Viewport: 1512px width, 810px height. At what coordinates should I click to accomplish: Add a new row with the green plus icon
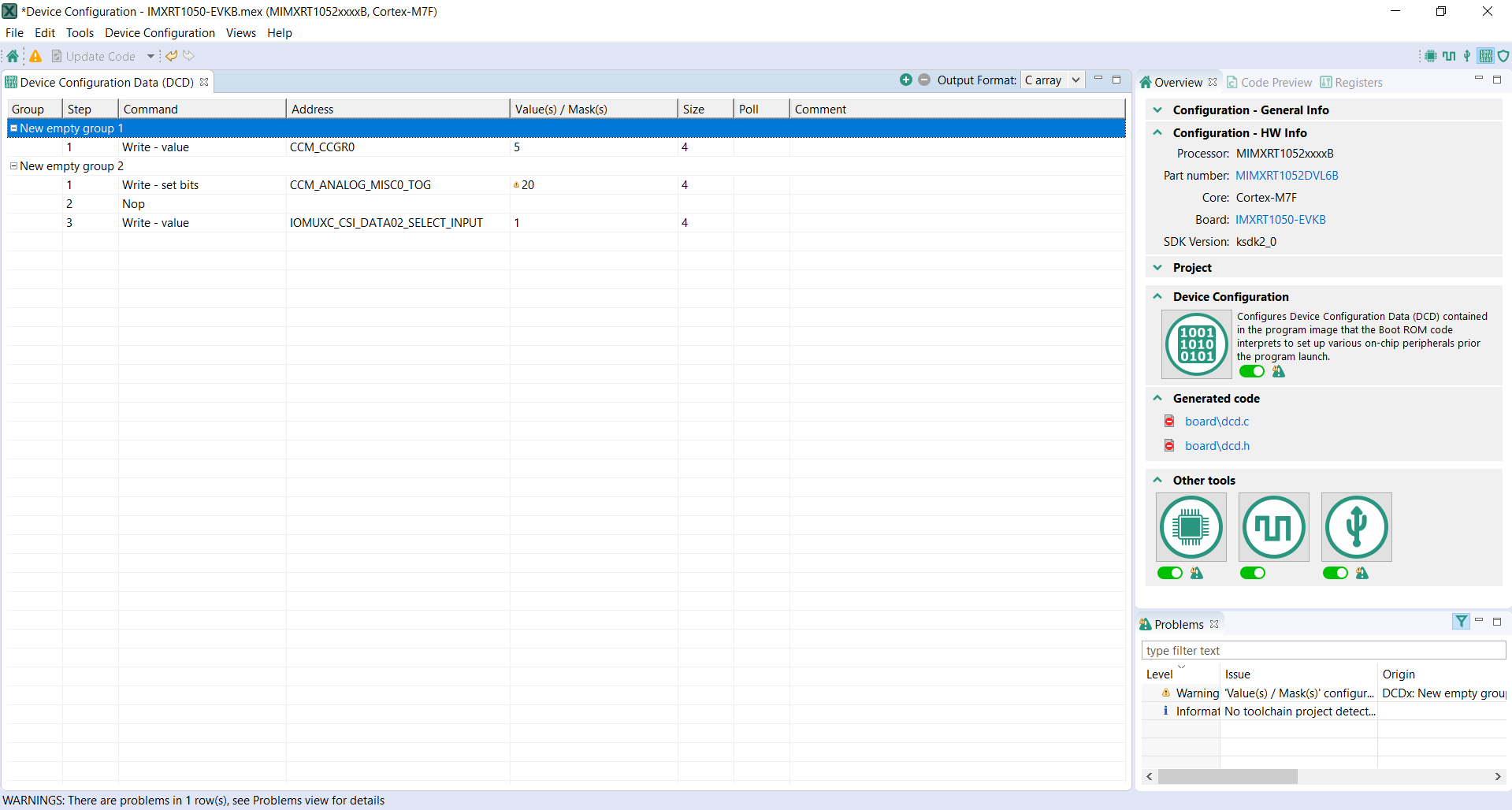pyautogui.click(x=906, y=80)
